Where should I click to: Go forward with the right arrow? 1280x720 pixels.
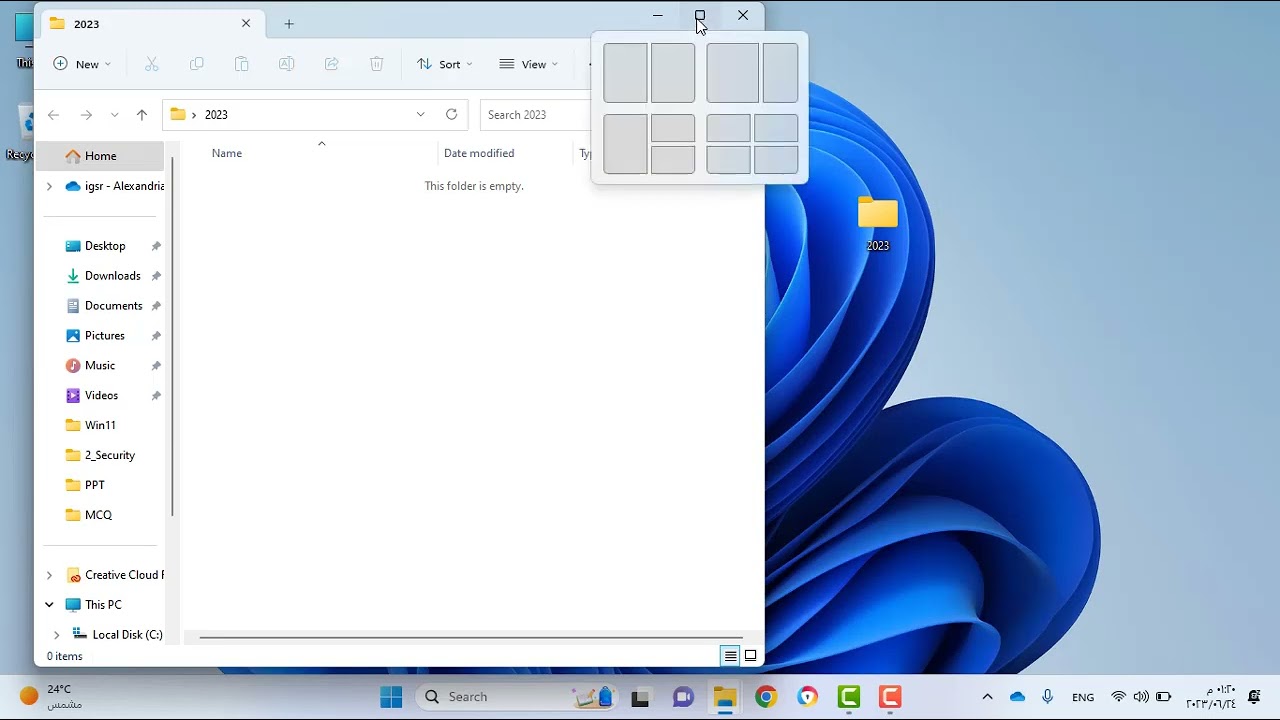pyautogui.click(x=86, y=115)
